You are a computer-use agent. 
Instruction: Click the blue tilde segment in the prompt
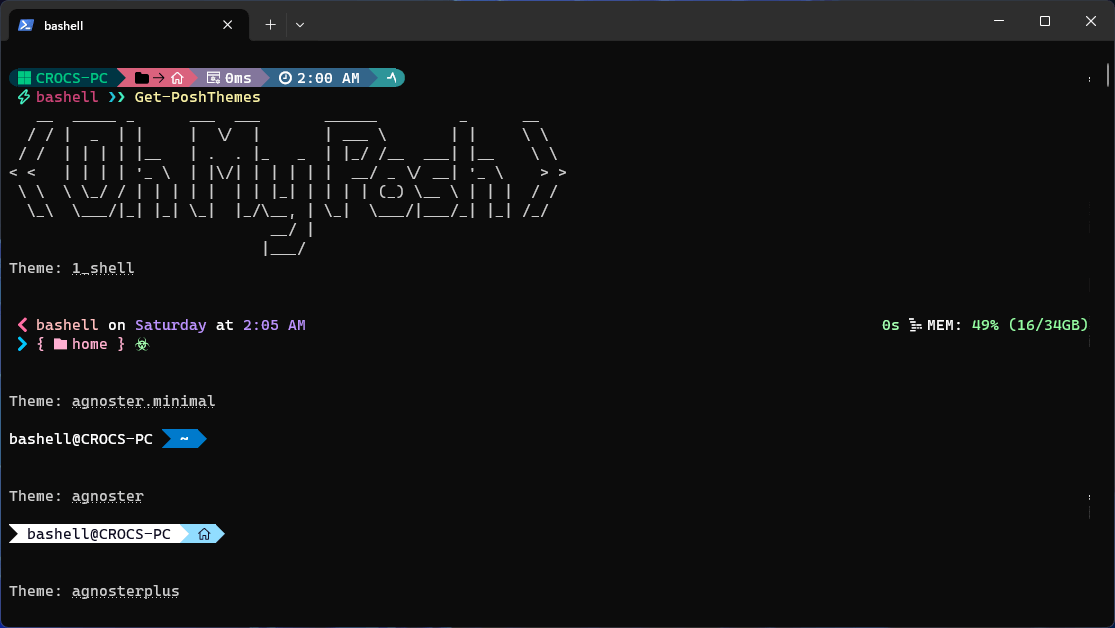(x=184, y=439)
